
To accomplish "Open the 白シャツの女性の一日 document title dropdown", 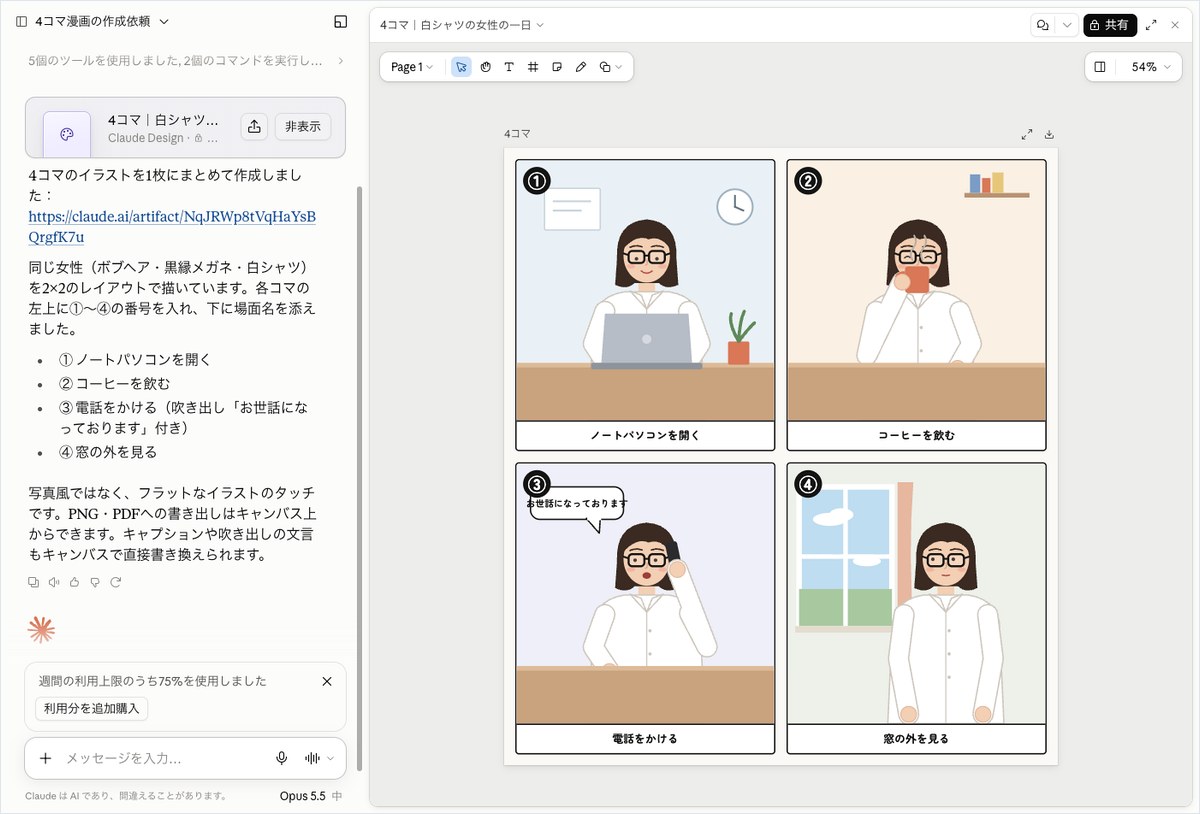I will tap(462, 25).
